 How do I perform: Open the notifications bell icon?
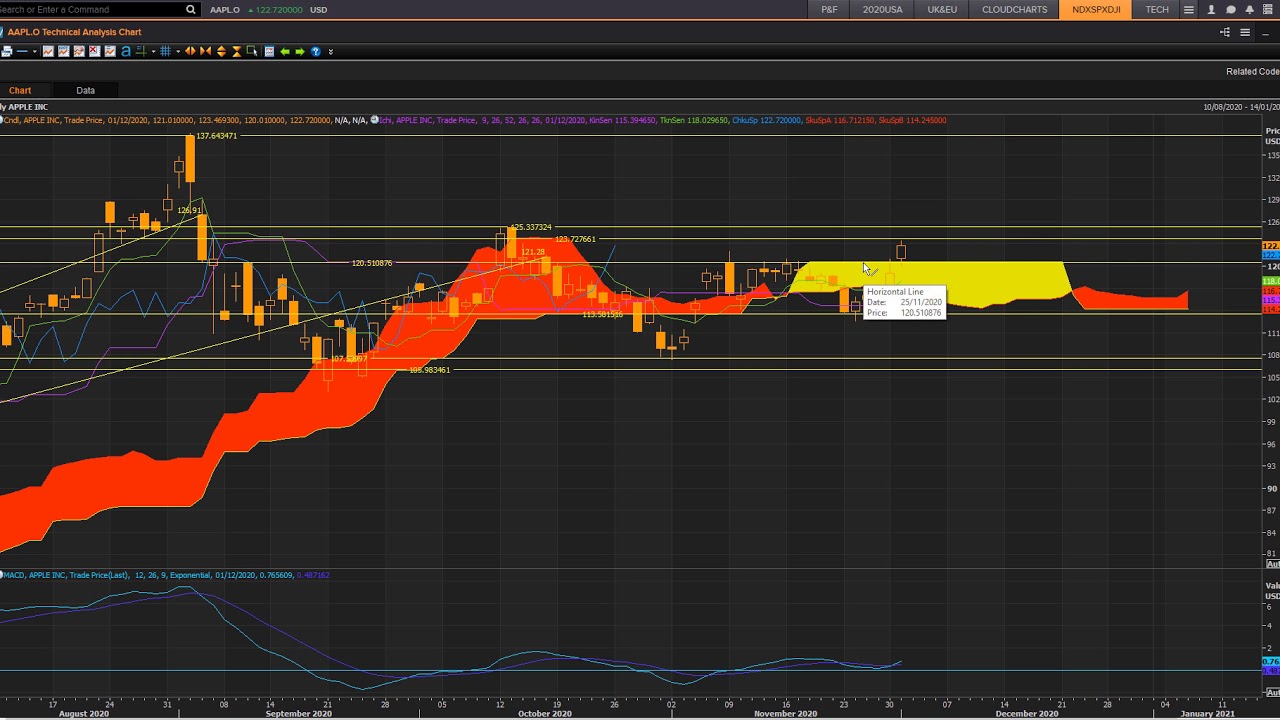(x=1249, y=9)
